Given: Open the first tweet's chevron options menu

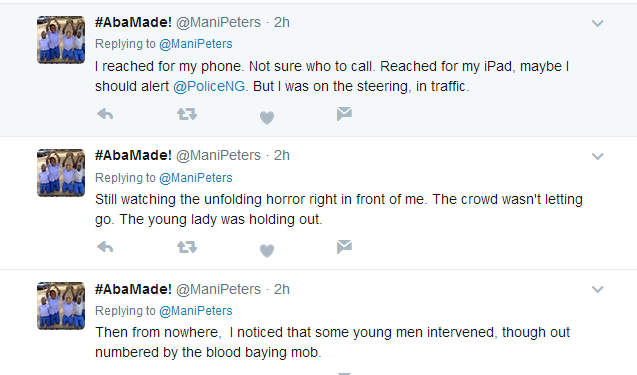Looking at the screenshot, I should coord(597,24).
